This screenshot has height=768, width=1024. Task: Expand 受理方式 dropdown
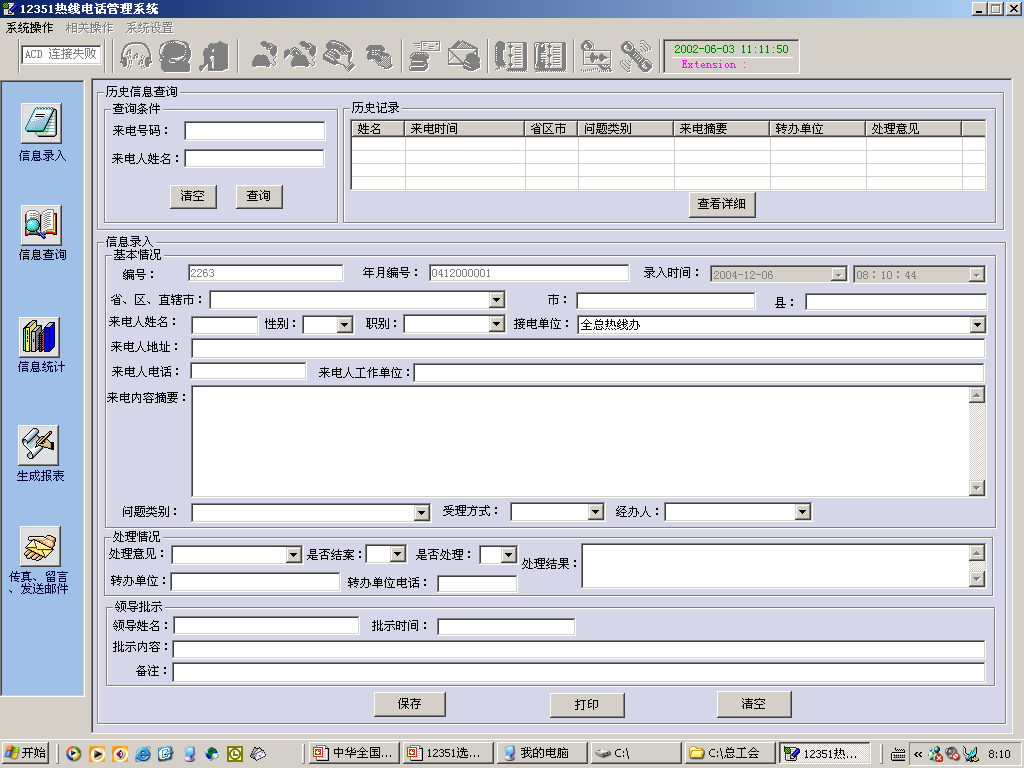(596, 512)
